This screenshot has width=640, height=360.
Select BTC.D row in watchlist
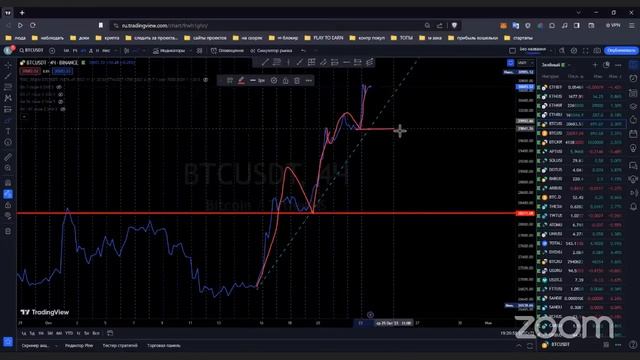click(581, 197)
